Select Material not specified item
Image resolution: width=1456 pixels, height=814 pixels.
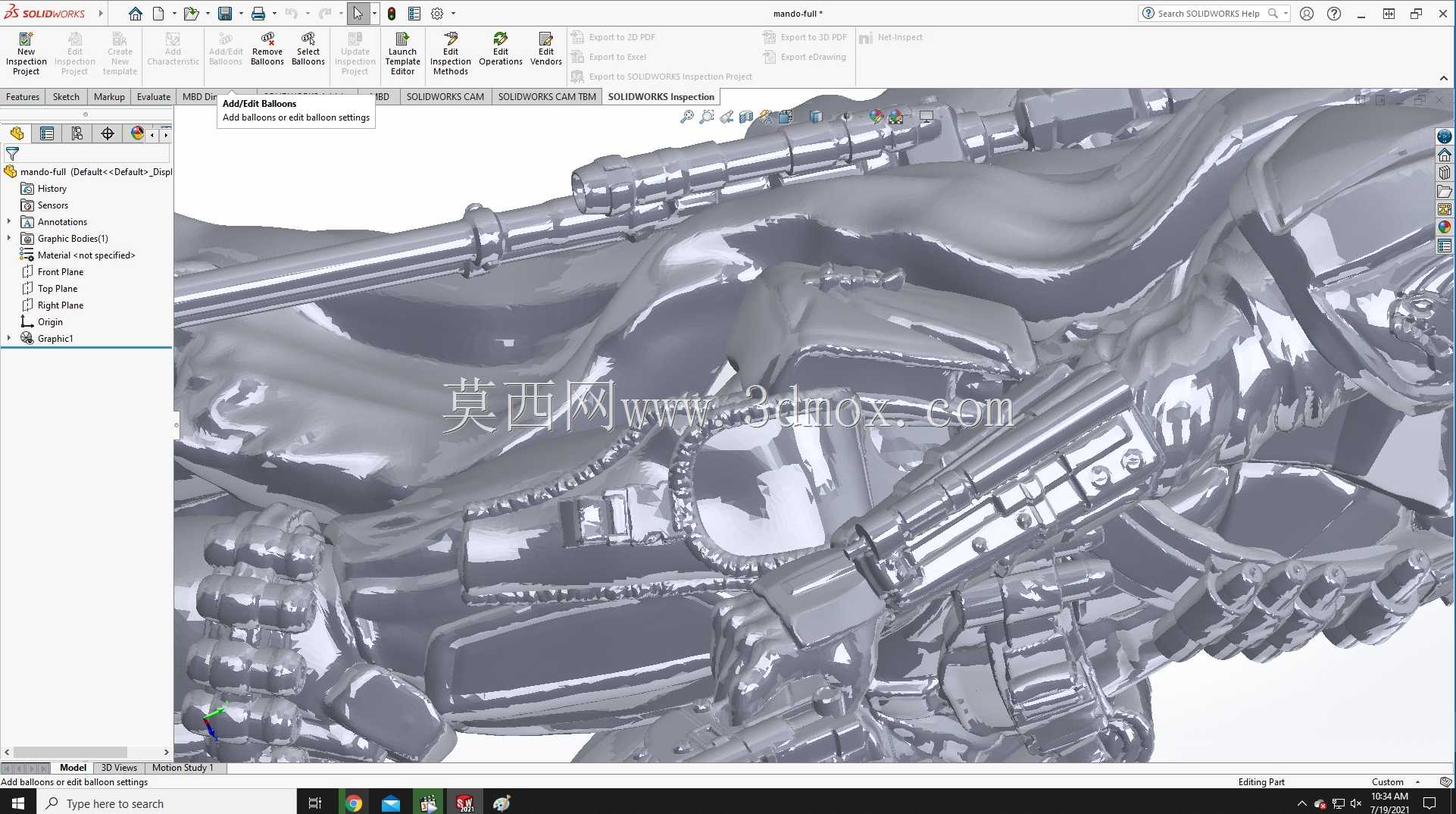pyautogui.click(x=86, y=255)
